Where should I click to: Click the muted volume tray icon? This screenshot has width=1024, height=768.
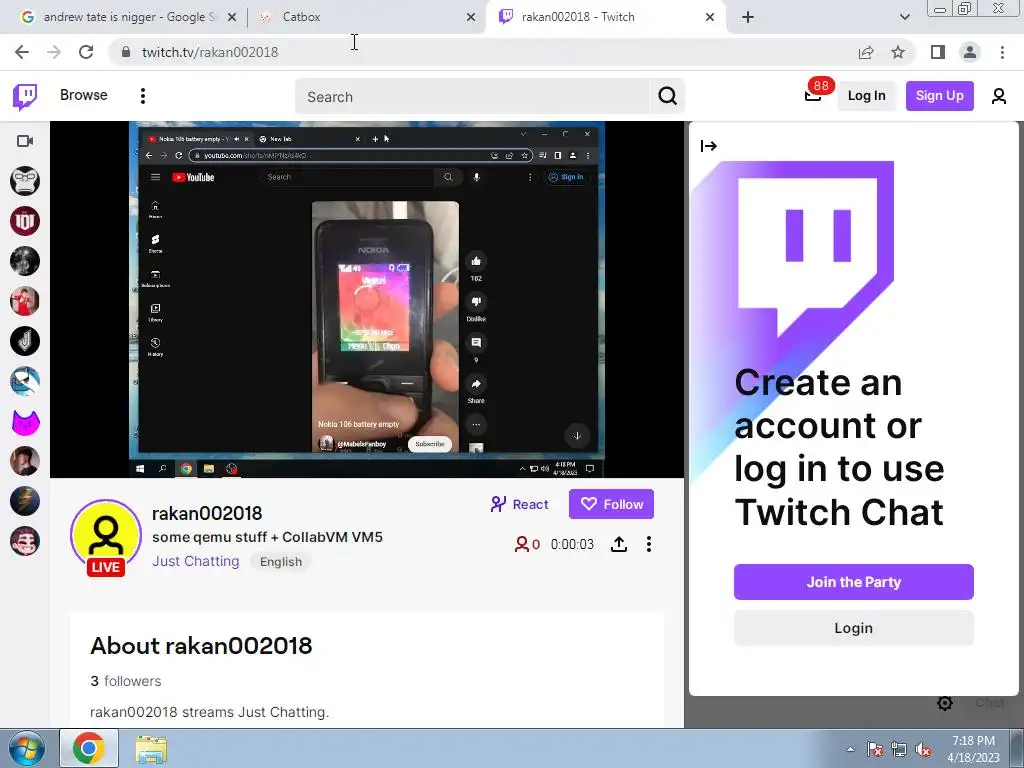[x=923, y=749]
